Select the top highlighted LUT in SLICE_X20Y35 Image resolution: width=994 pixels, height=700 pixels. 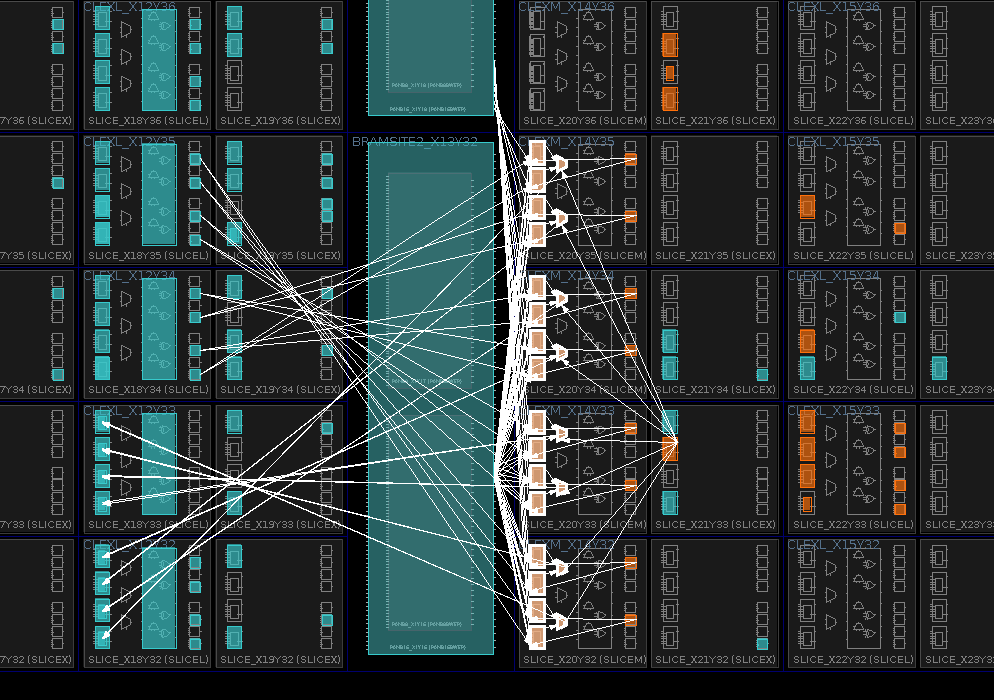tap(537, 153)
